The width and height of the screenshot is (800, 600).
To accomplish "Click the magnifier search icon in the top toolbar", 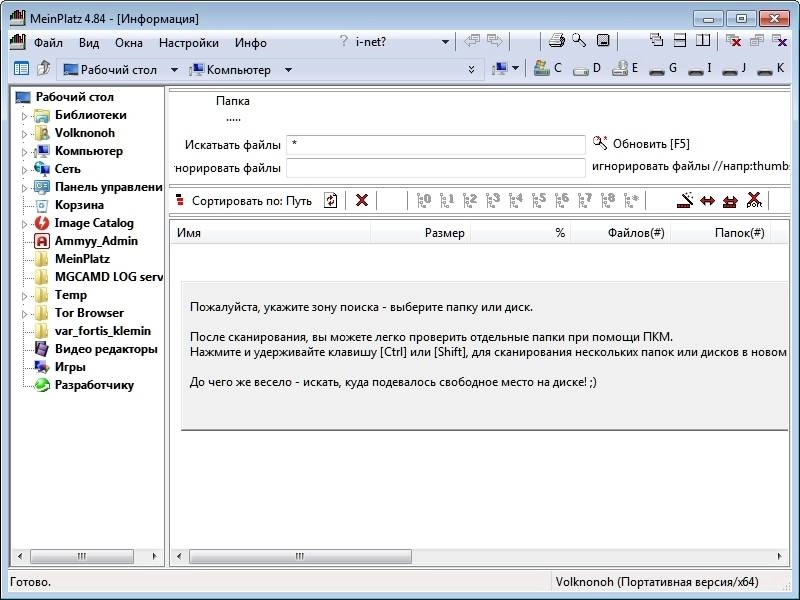I will click(579, 40).
